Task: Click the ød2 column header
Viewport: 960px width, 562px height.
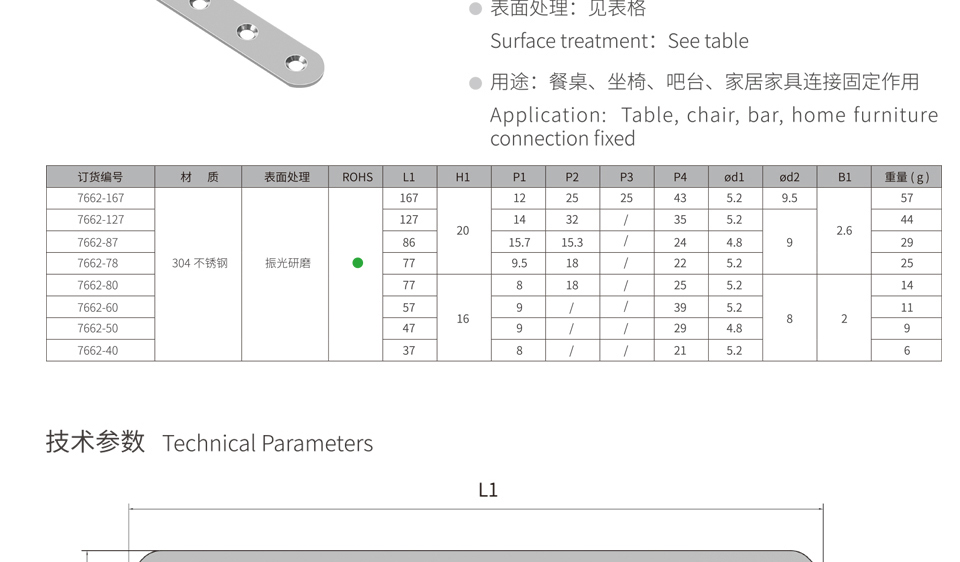Action: [789, 177]
